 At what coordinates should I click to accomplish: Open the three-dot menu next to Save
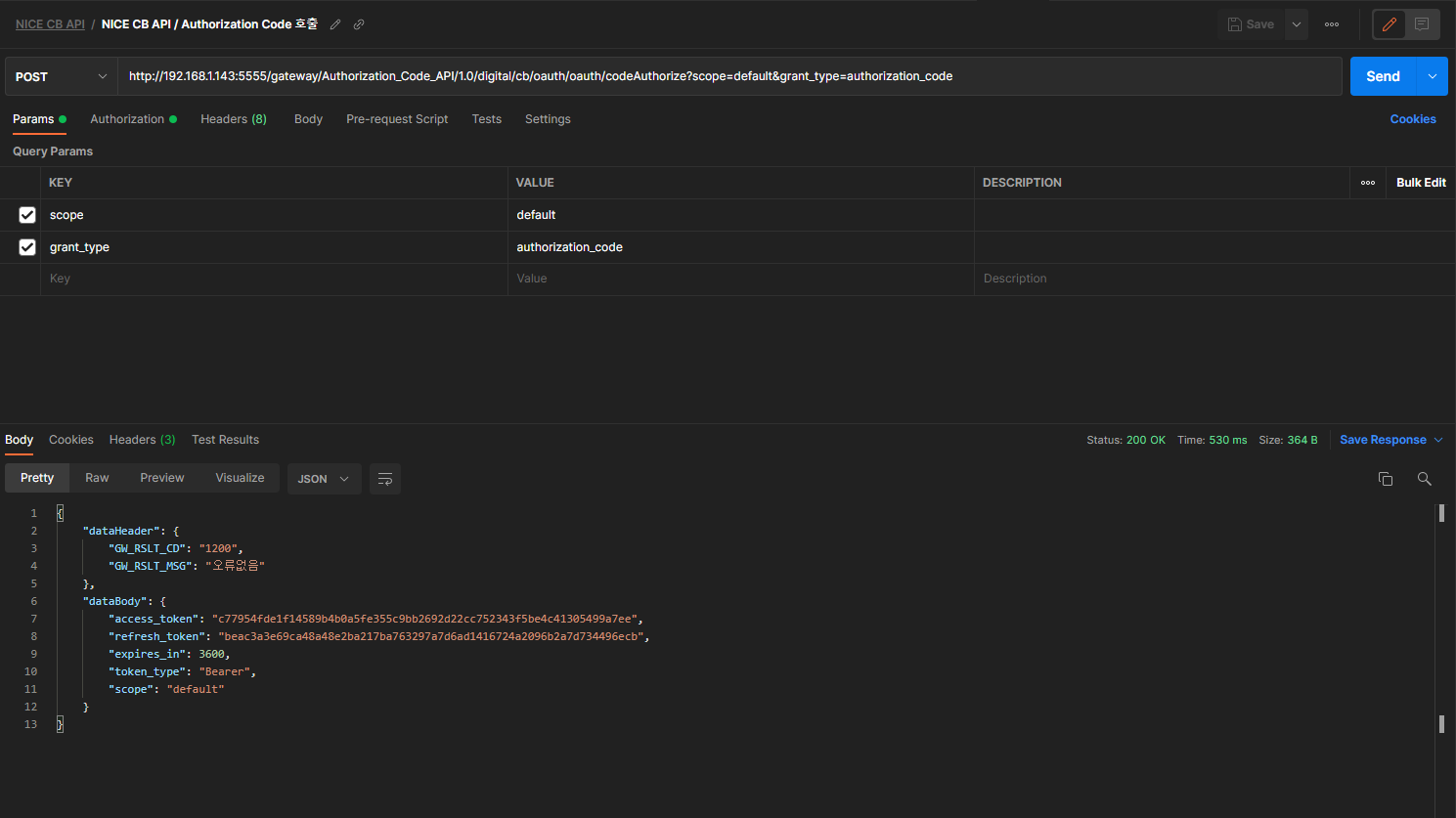[1331, 24]
